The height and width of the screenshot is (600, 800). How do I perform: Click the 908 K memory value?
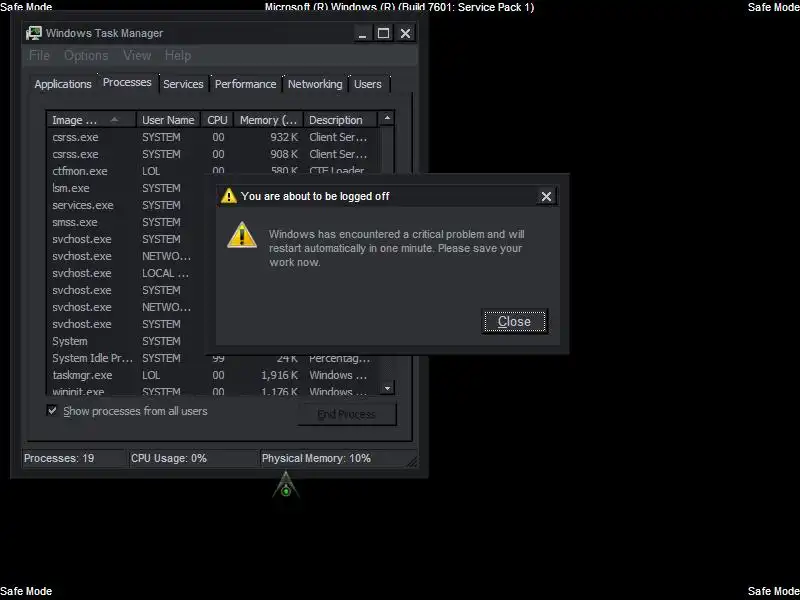pos(284,154)
